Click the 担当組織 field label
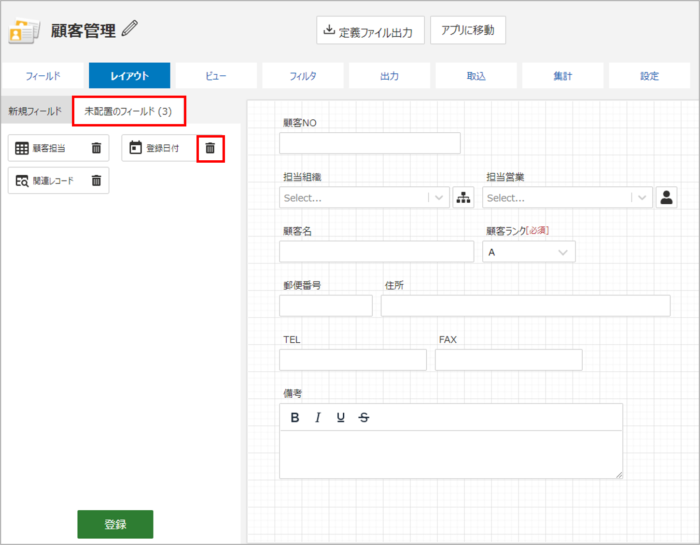The height and width of the screenshot is (545, 700). [x=302, y=177]
